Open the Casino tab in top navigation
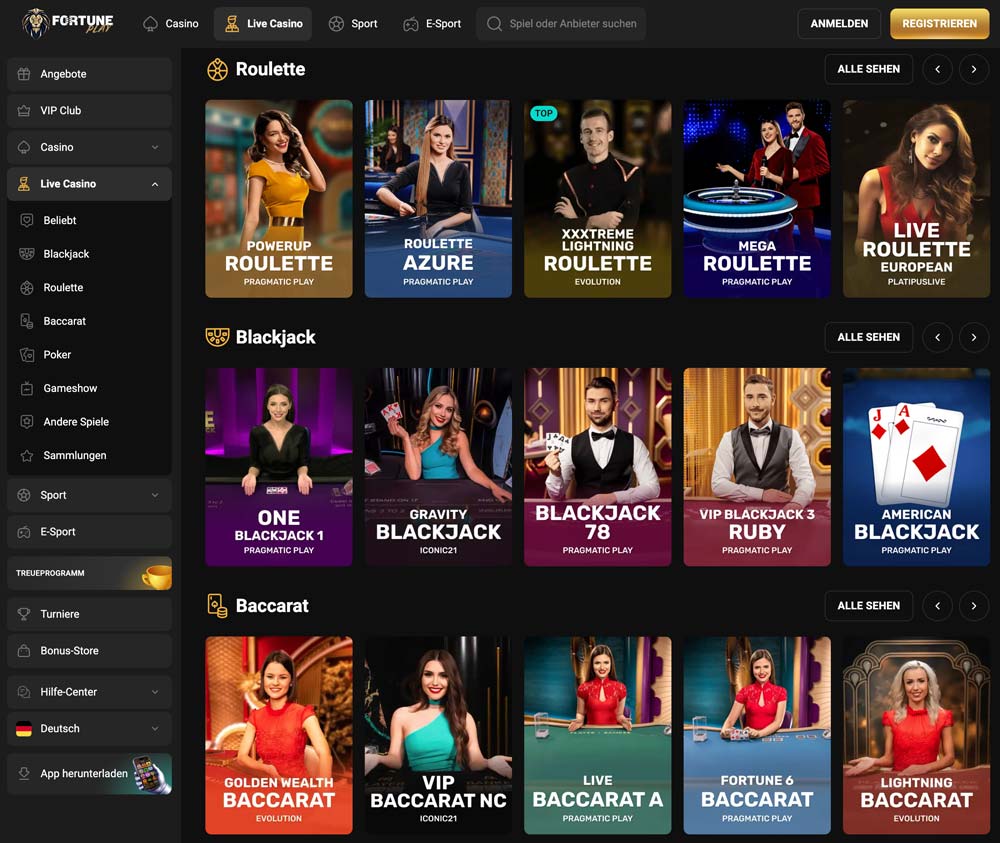Viewport: 1000px width, 843px height. (171, 24)
